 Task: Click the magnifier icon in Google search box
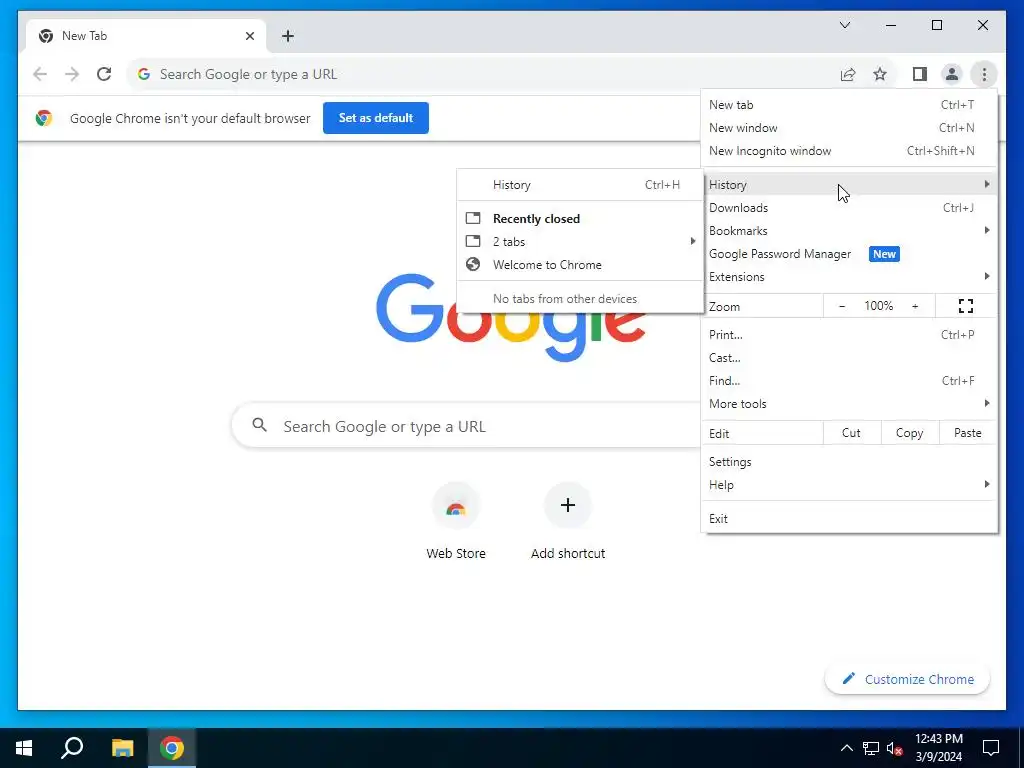pyautogui.click(x=259, y=425)
